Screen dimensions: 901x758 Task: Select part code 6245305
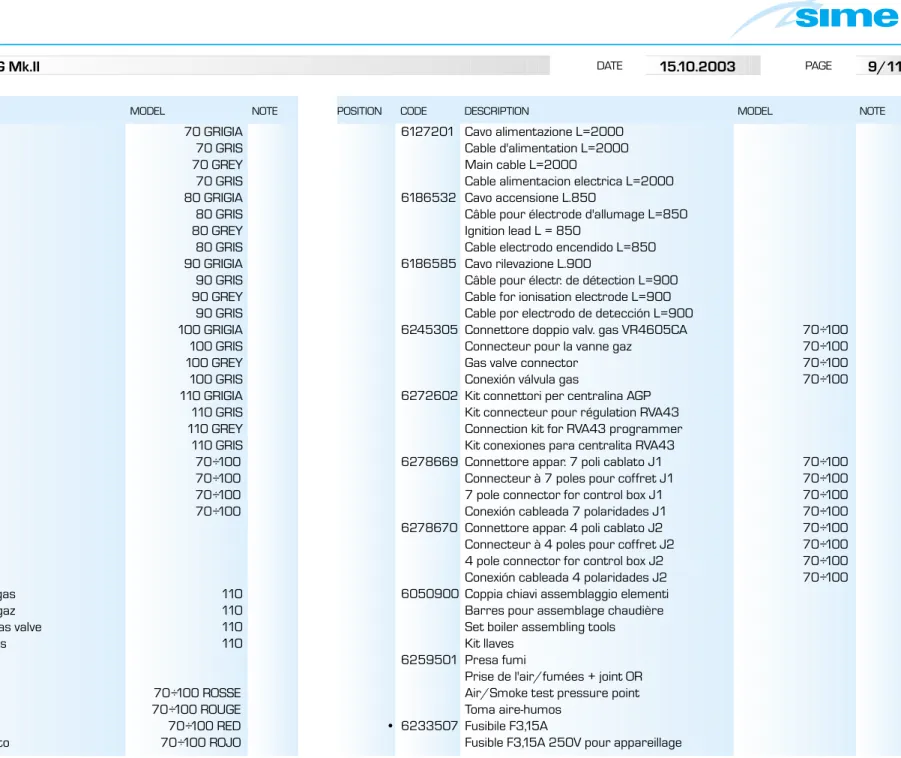coord(429,330)
